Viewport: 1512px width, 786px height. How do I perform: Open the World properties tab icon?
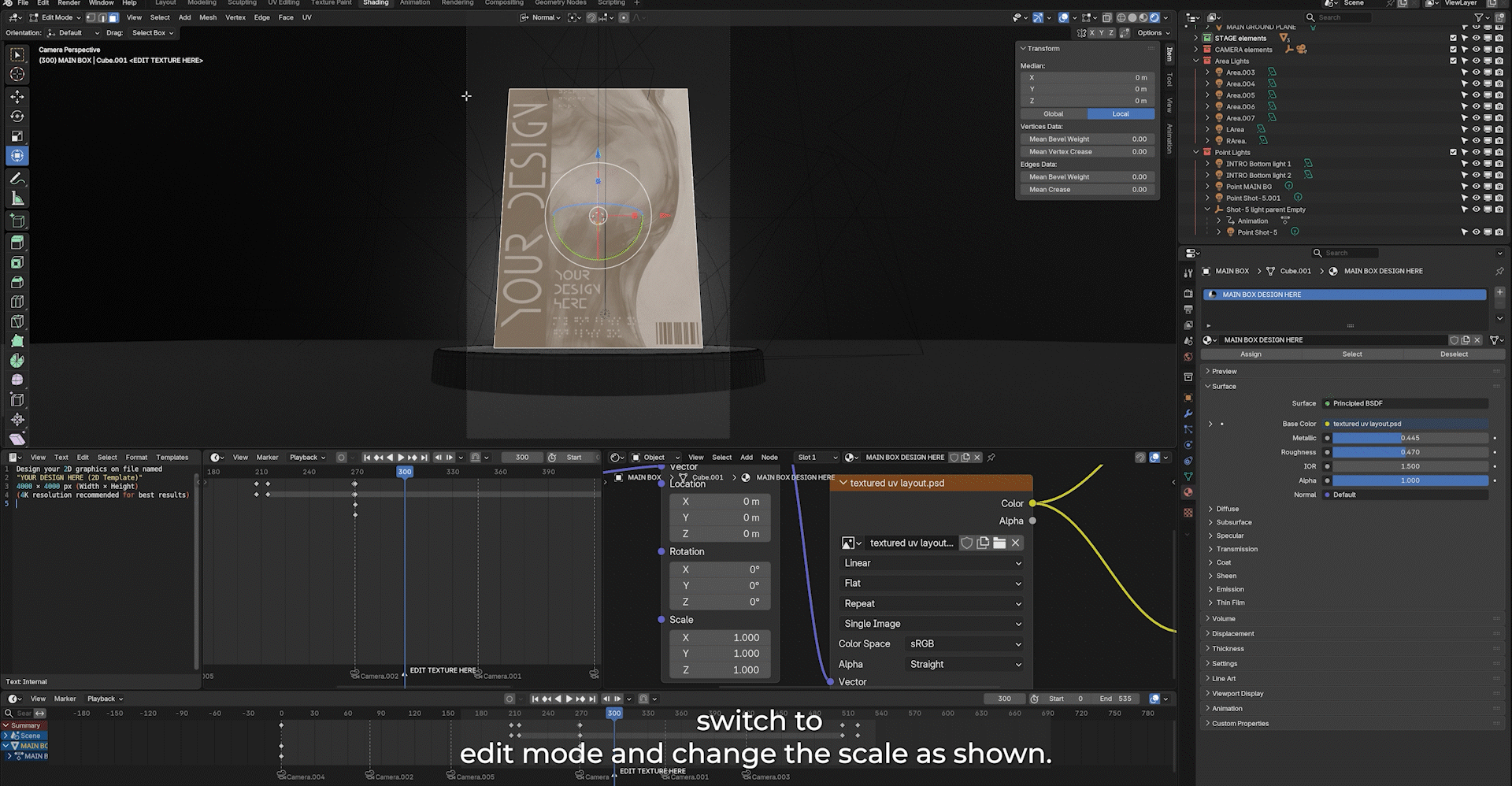(x=1188, y=356)
